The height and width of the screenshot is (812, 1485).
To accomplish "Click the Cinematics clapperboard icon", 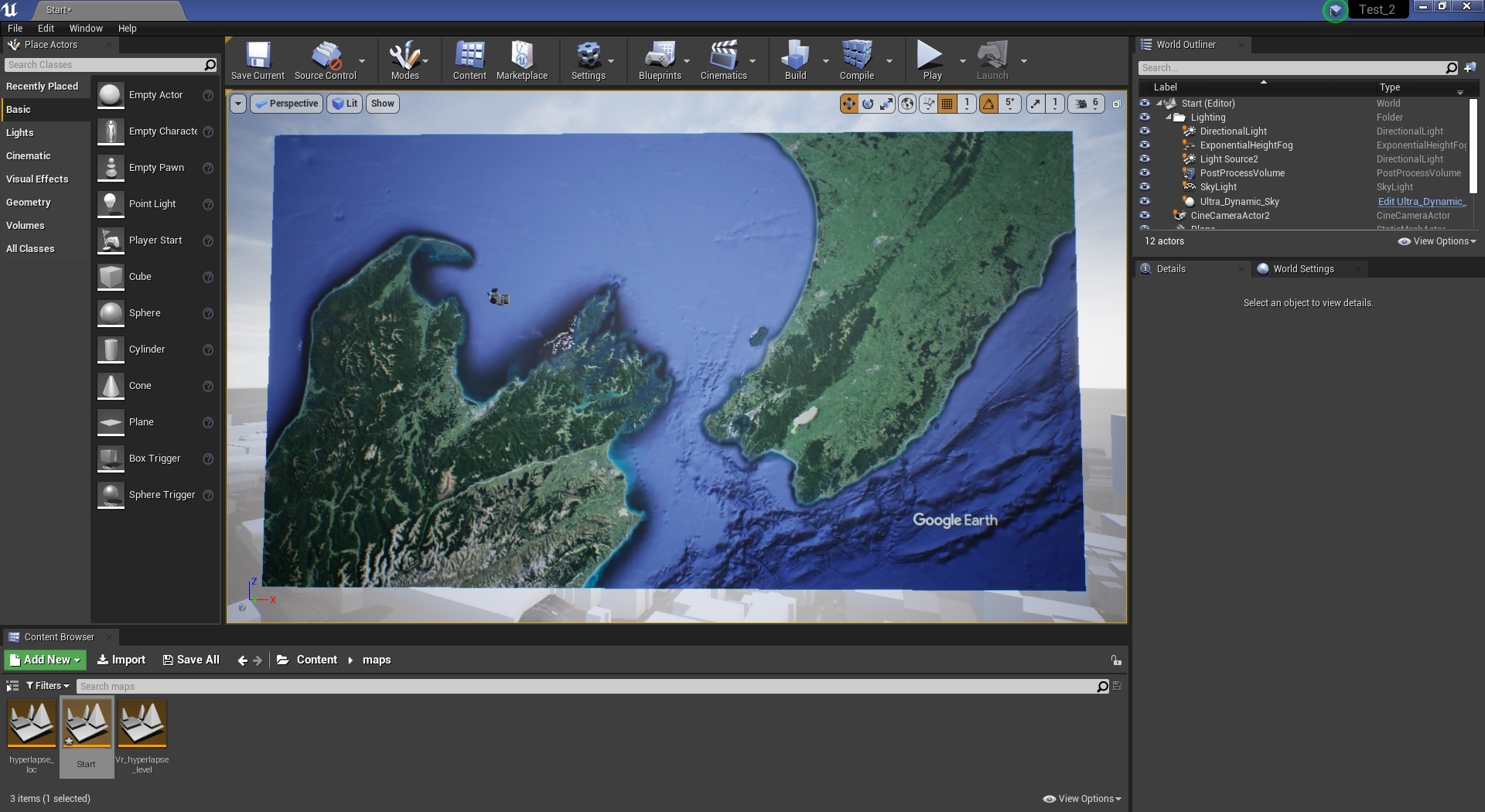I will 723,60.
